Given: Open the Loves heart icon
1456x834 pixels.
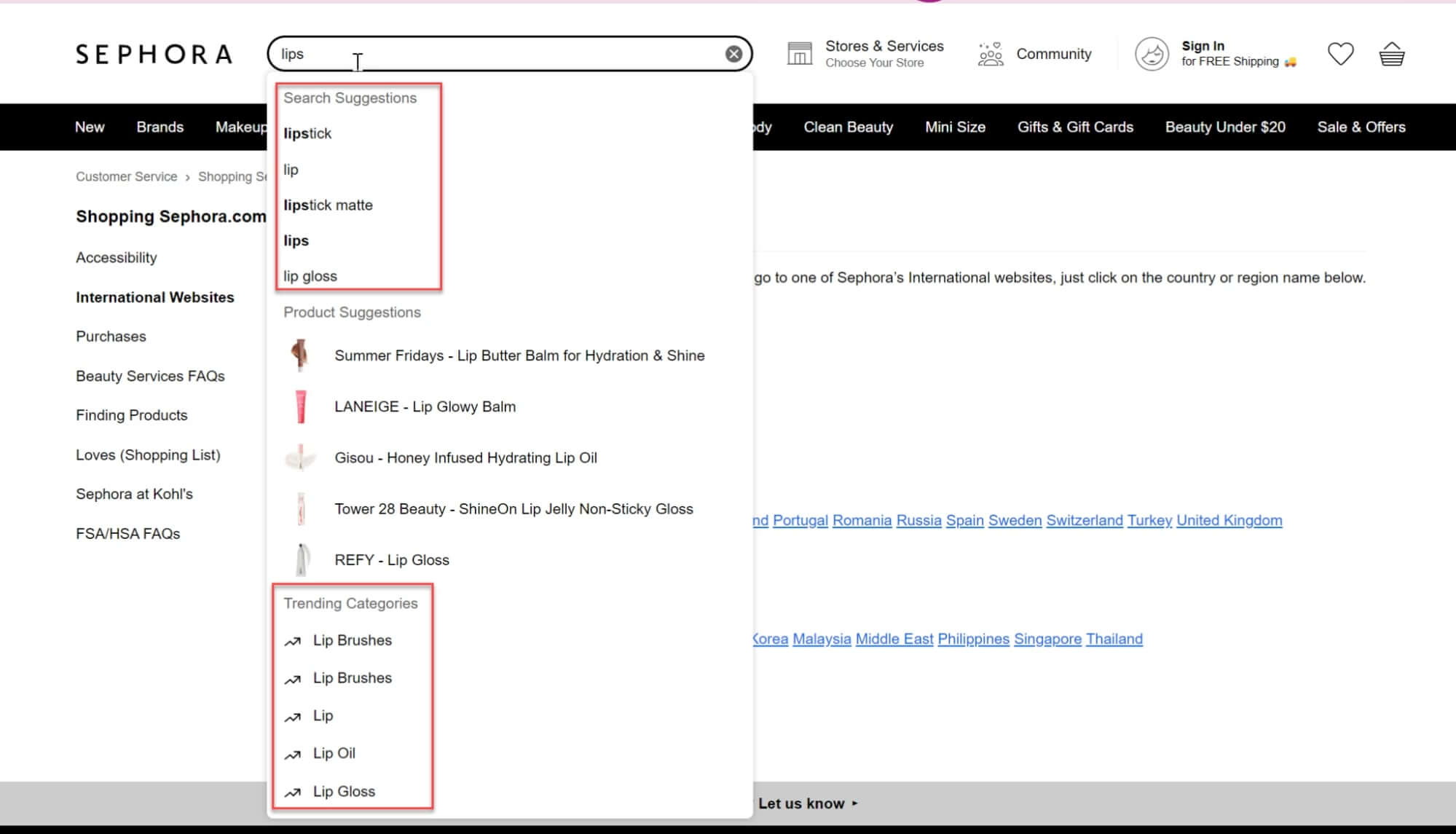Looking at the screenshot, I should pyautogui.click(x=1341, y=53).
